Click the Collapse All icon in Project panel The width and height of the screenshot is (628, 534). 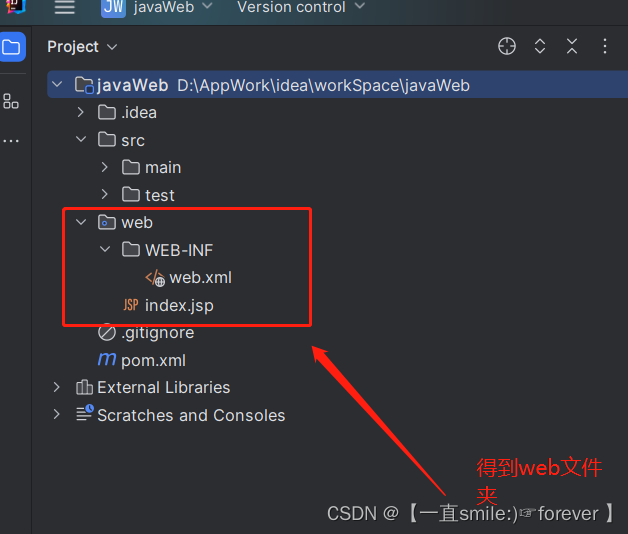coord(572,46)
